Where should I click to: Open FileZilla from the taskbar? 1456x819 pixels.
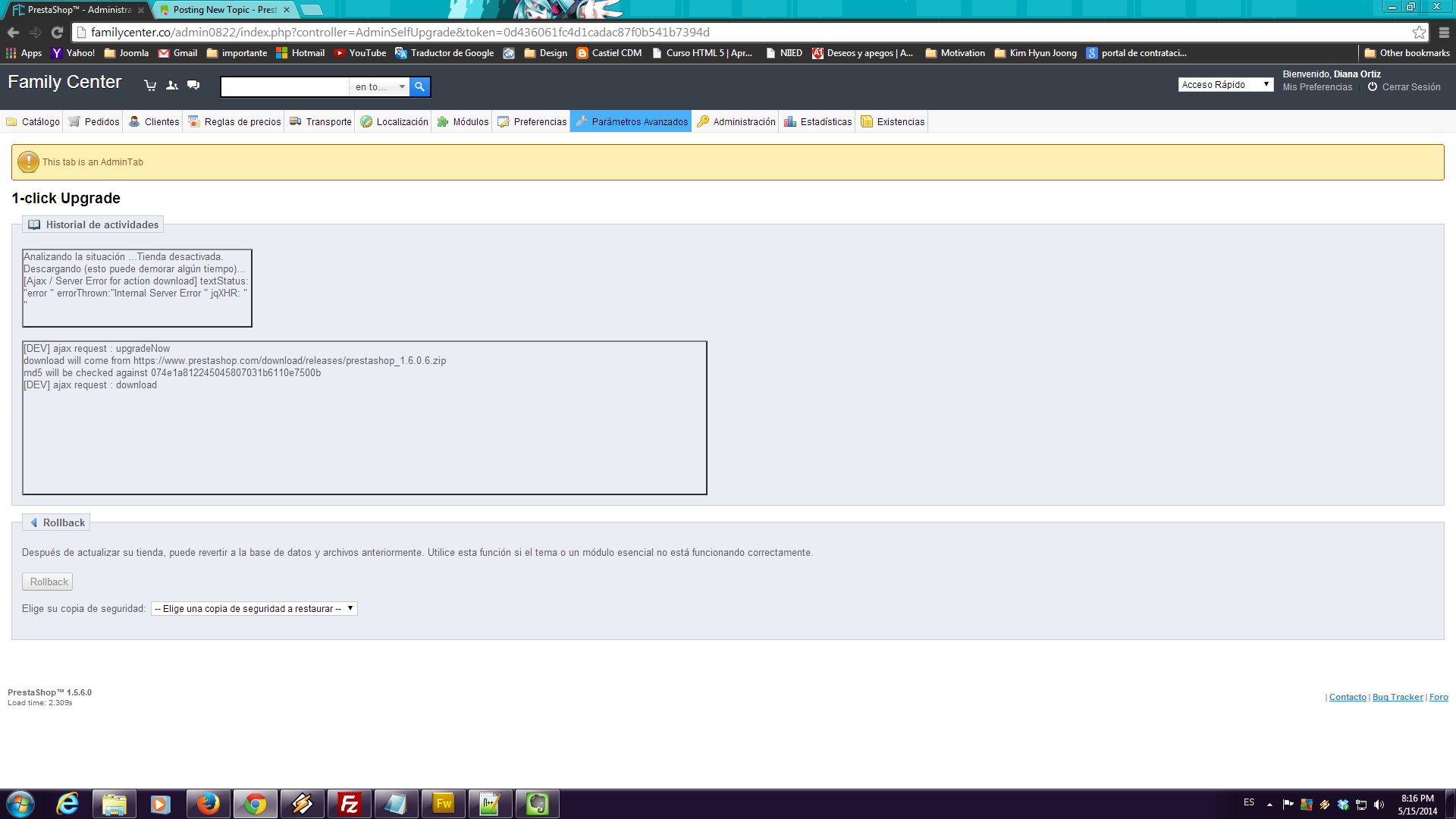tap(349, 804)
